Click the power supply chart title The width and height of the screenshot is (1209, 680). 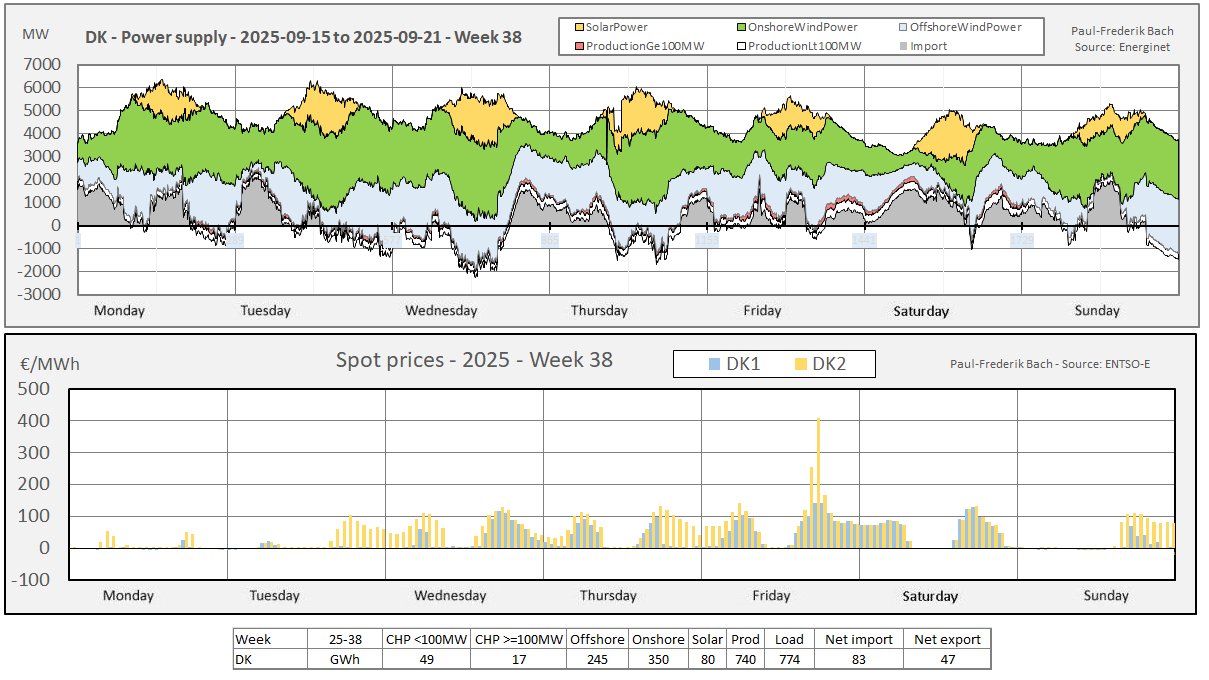tap(303, 39)
